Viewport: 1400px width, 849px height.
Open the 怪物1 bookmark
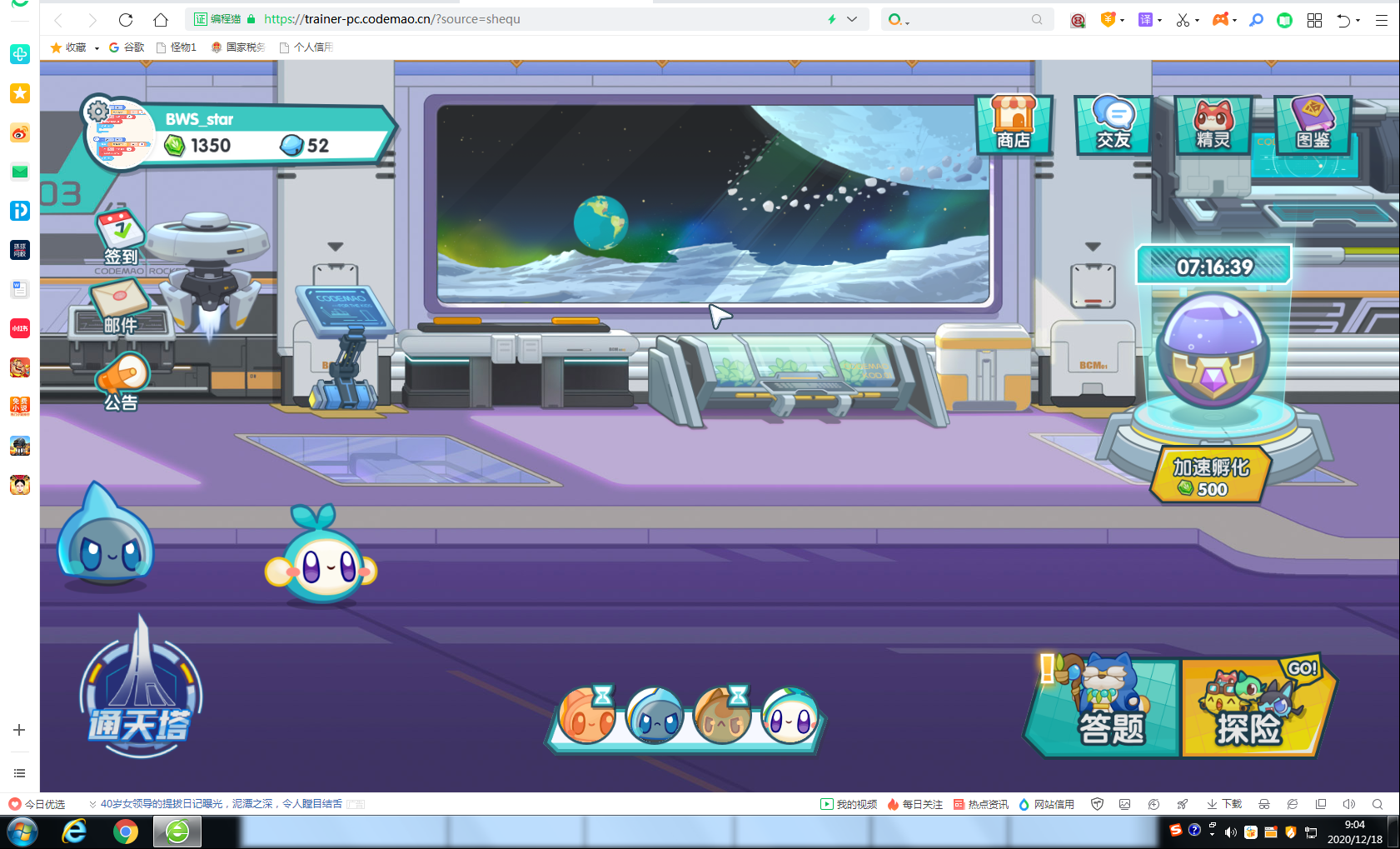pos(177,47)
